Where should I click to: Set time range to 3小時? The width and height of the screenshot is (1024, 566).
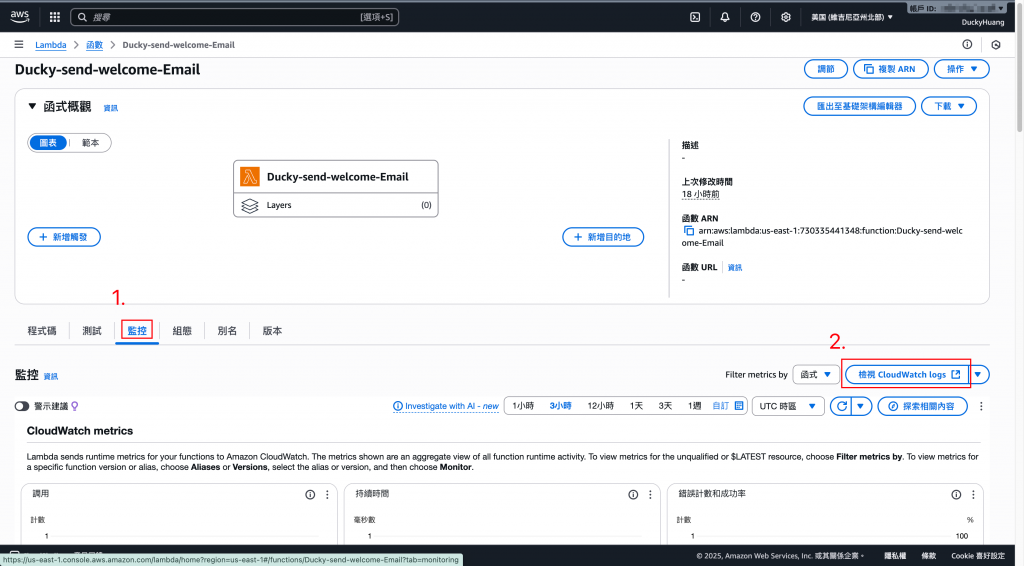(x=560, y=406)
